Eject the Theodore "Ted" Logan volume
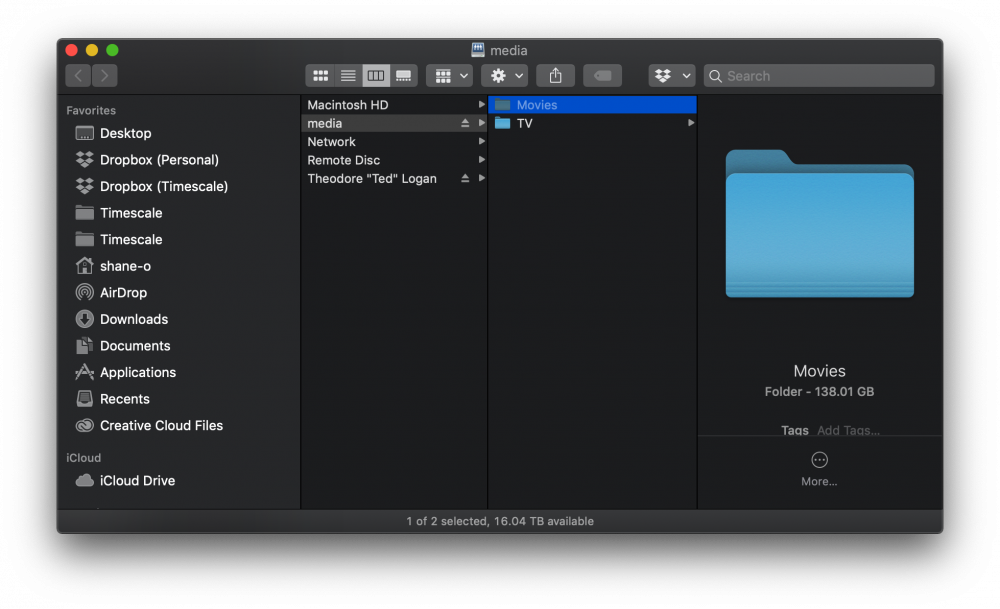The image size is (1000, 609). (465, 179)
